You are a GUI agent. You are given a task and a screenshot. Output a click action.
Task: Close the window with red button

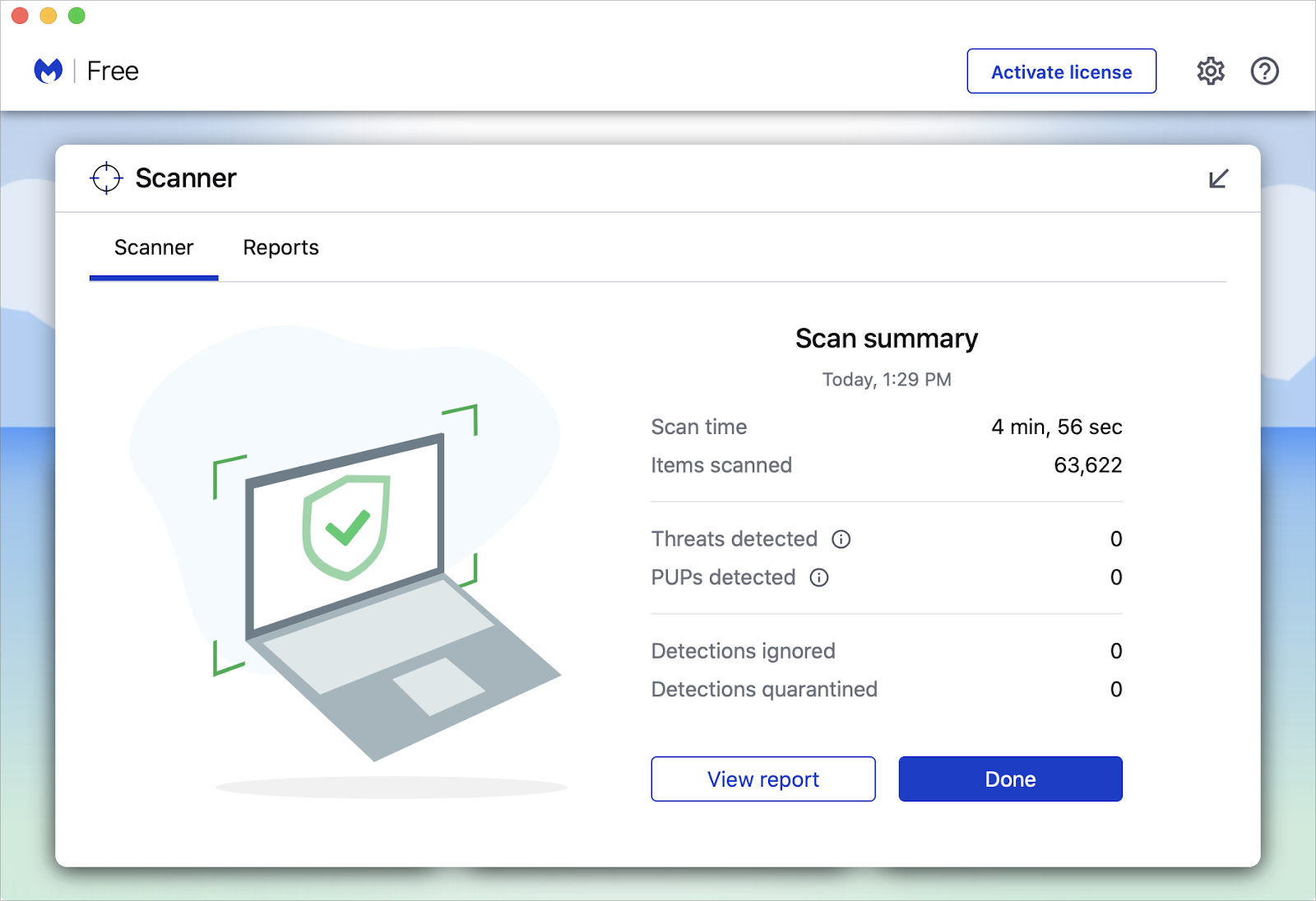(21, 16)
